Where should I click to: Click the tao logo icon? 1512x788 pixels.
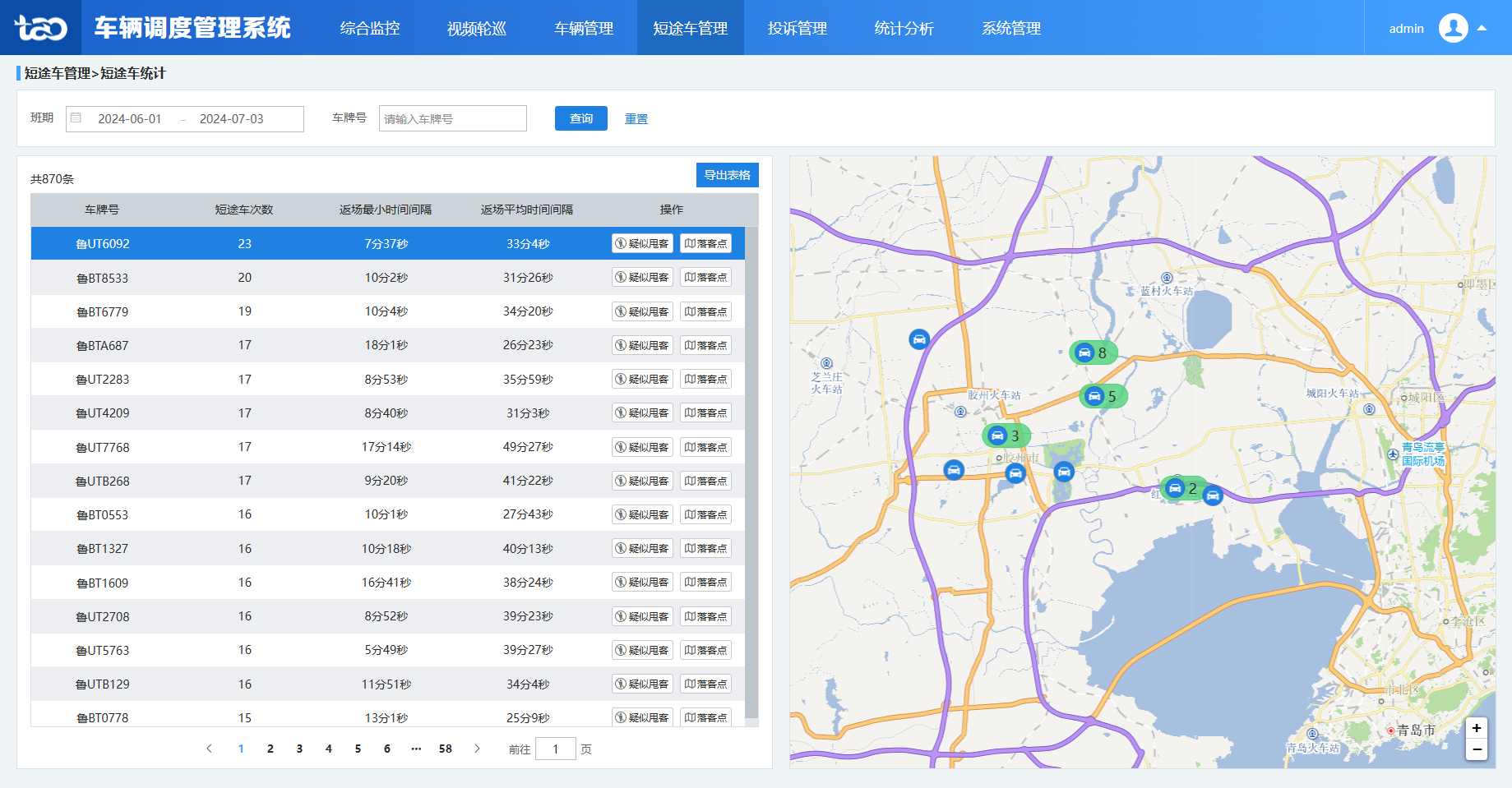pos(40,28)
